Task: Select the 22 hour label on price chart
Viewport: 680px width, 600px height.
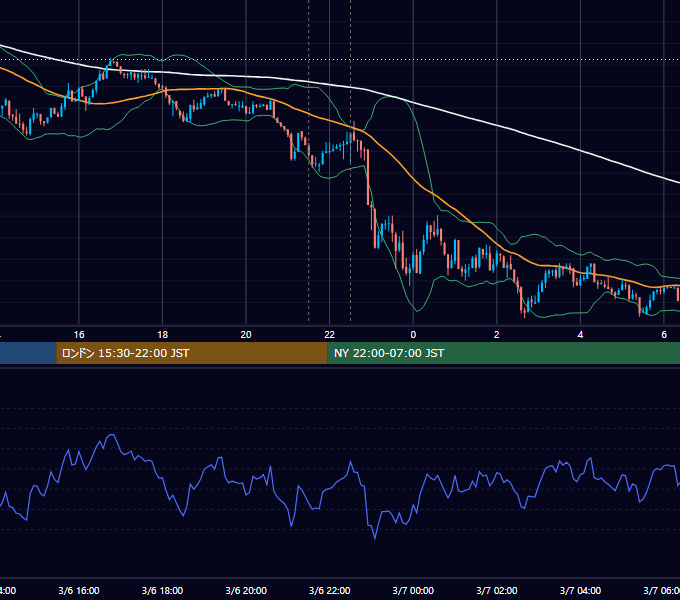Action: 330,335
